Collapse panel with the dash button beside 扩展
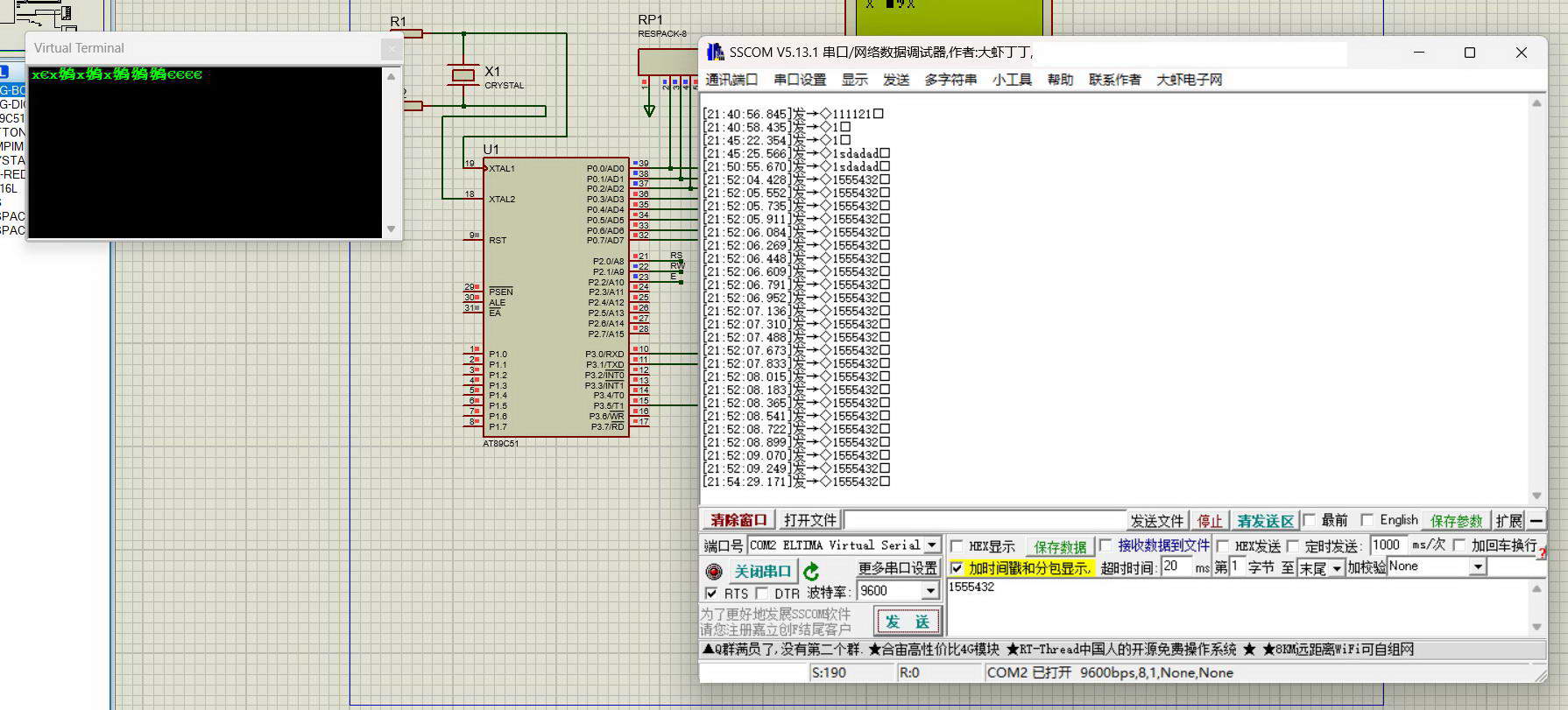 1536,520
